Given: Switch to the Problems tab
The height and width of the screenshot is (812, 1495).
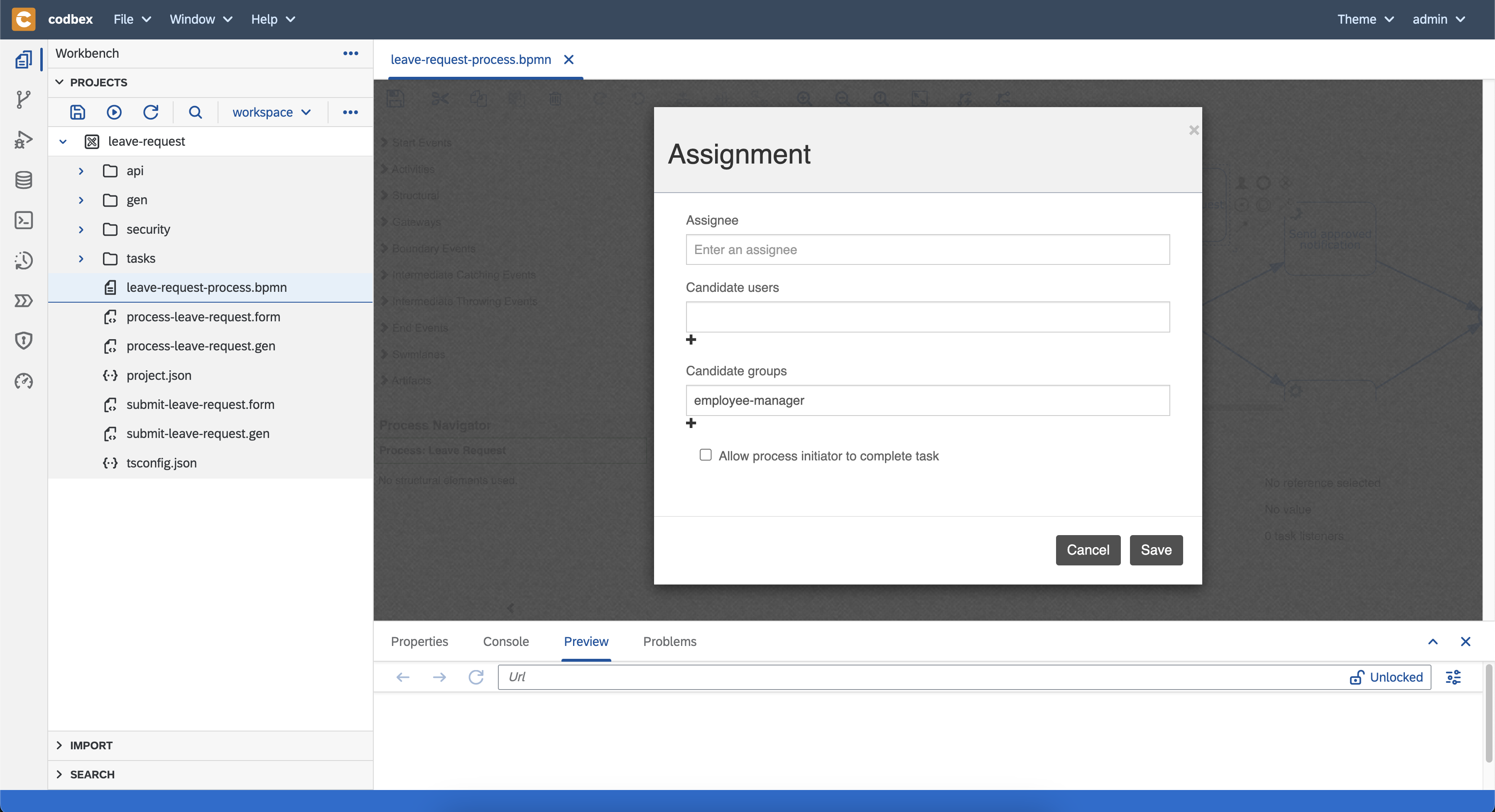Looking at the screenshot, I should coord(669,641).
